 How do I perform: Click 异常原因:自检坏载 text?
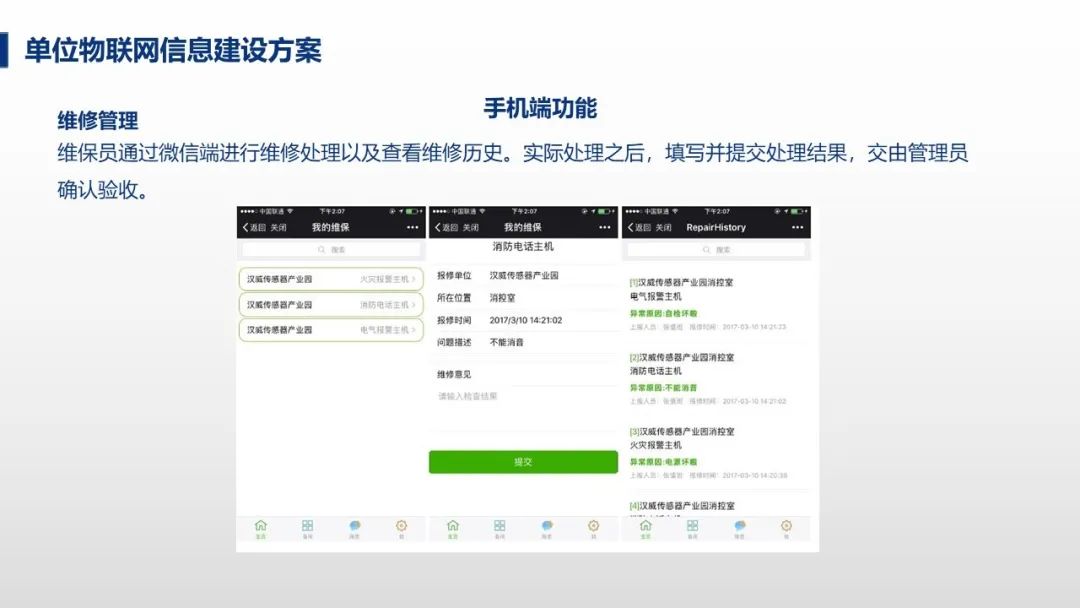tap(663, 313)
